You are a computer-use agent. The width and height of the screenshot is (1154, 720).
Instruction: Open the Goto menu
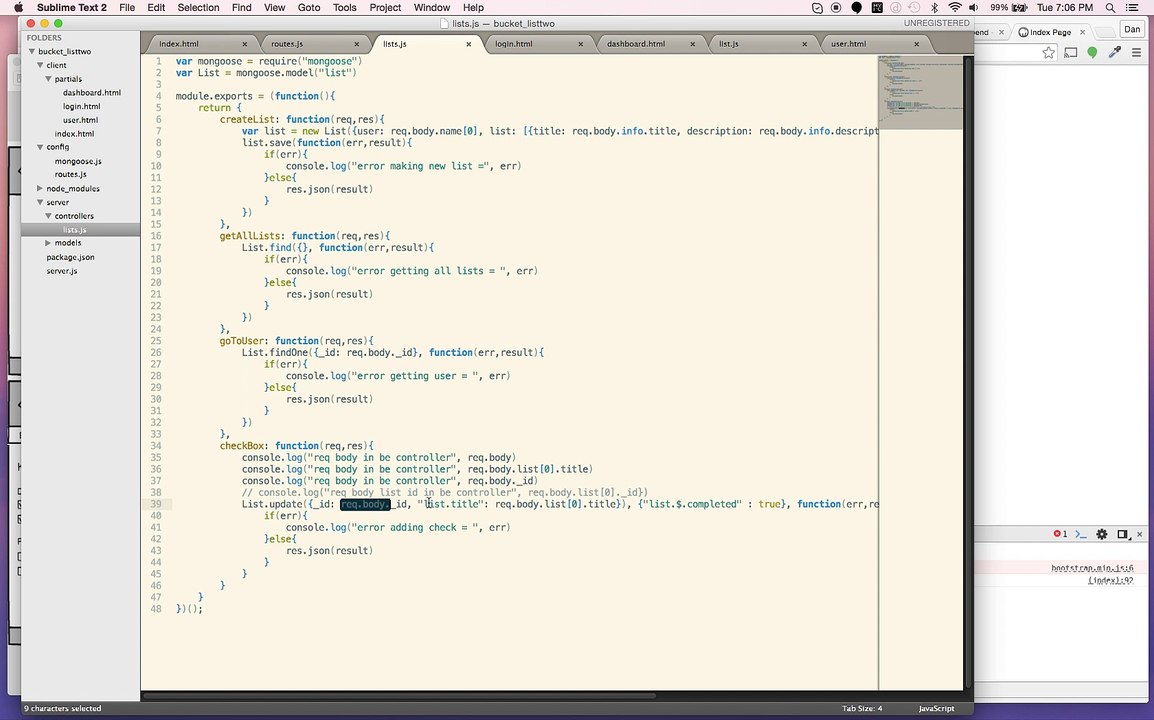pos(308,7)
